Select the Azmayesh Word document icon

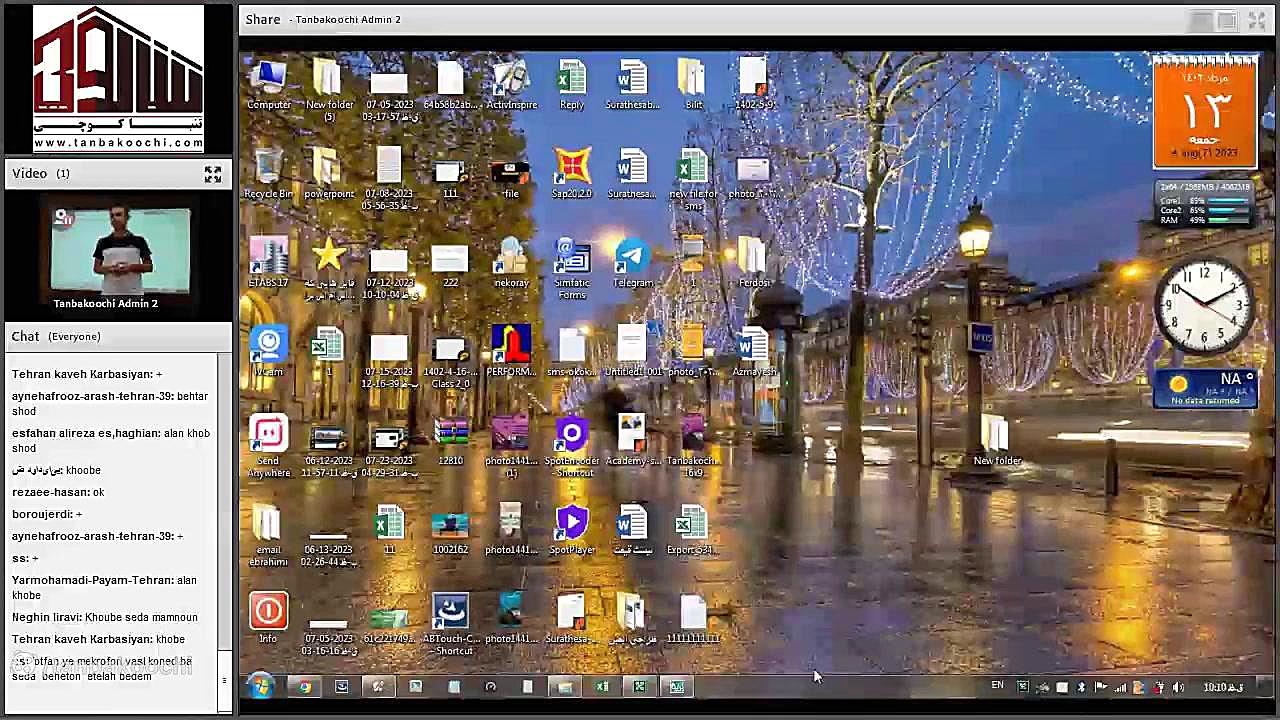pos(754,352)
